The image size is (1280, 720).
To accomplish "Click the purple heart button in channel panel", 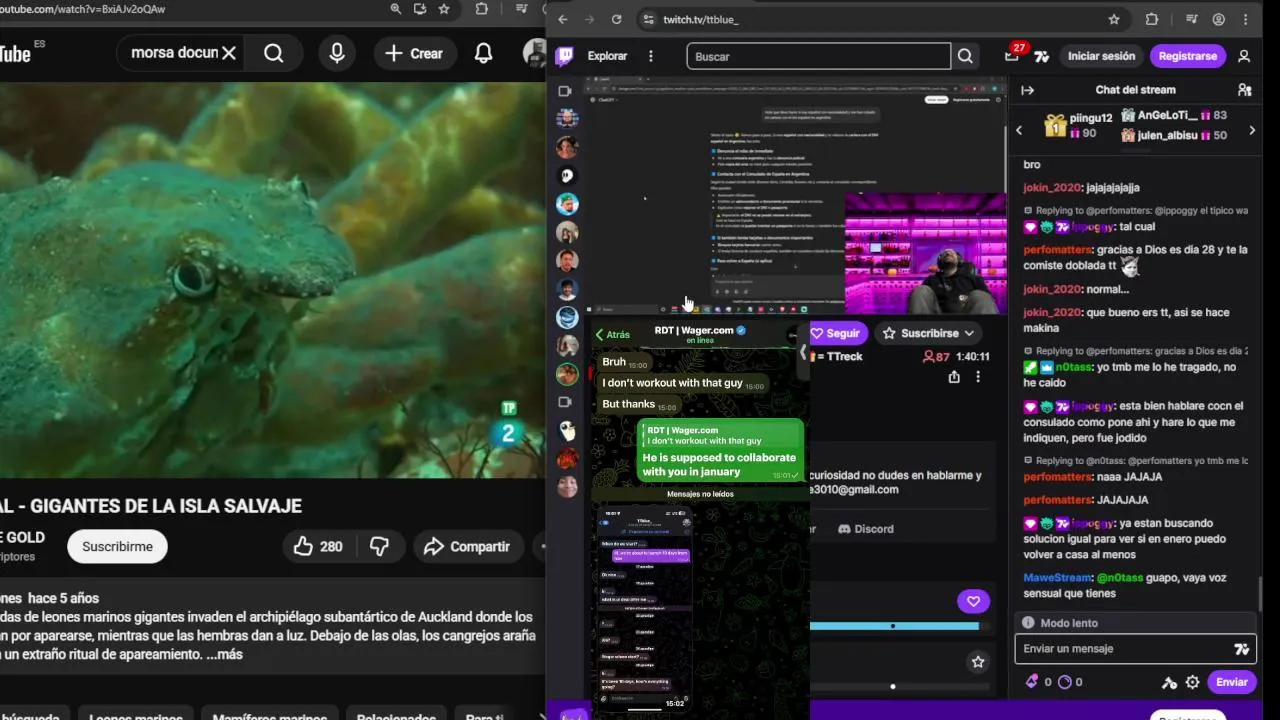I will [x=973, y=601].
